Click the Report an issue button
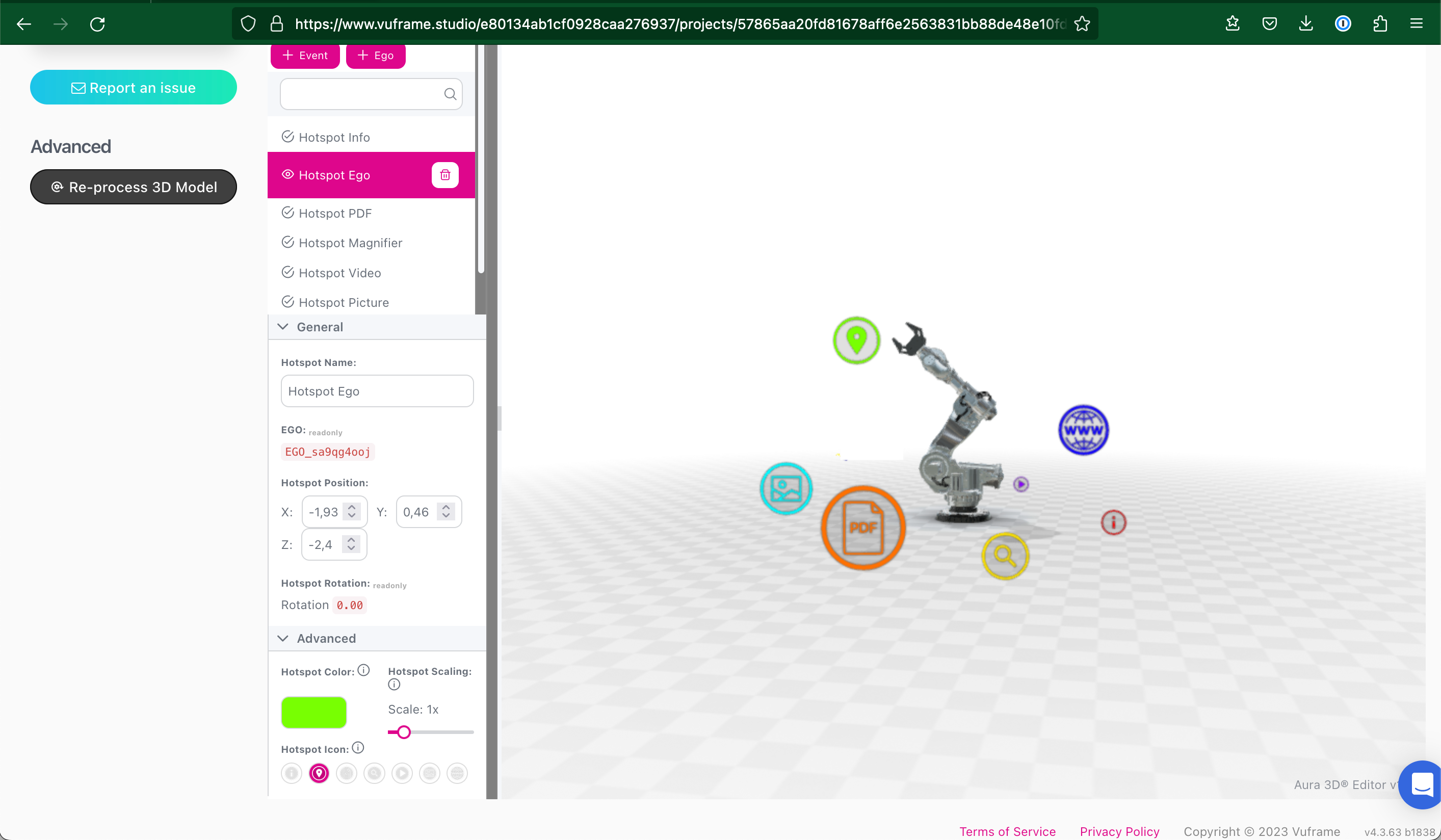The image size is (1441, 840). click(134, 88)
